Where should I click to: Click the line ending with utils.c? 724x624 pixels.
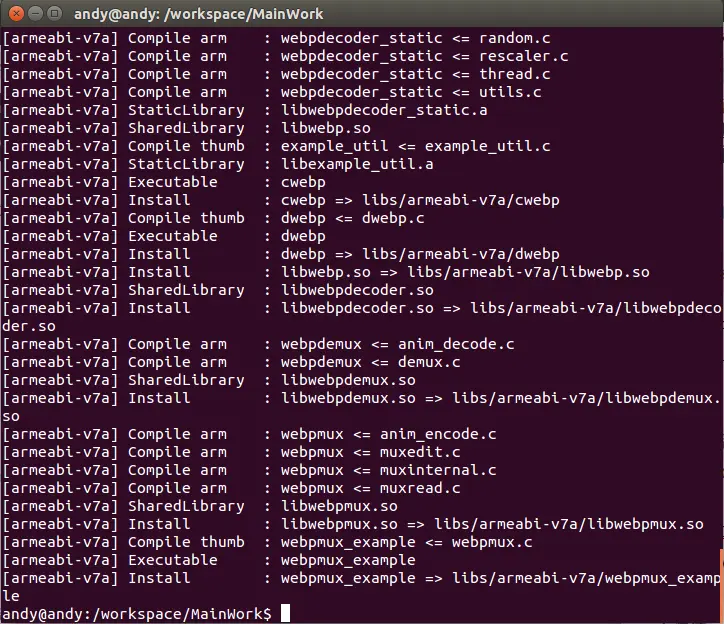272,92
